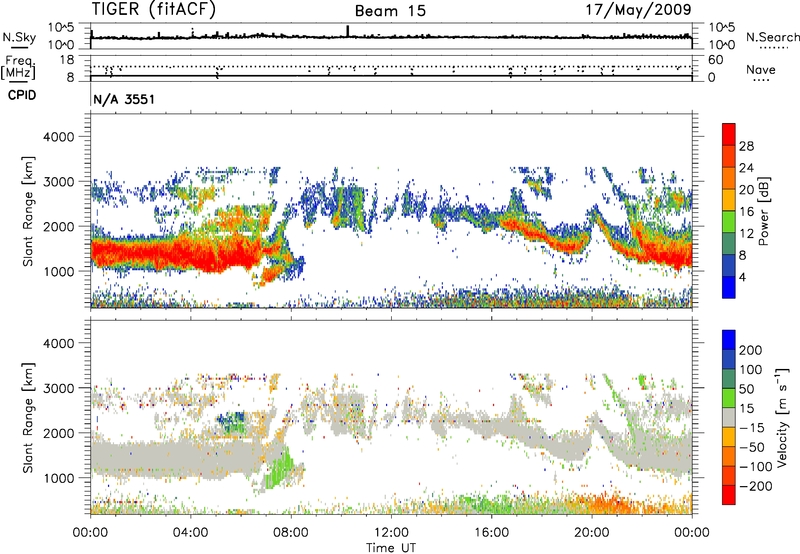Image resolution: width=800 pixels, height=554 pixels.
Task: Select the Power [dB] colorbar title
Action: pyautogui.click(x=763, y=211)
